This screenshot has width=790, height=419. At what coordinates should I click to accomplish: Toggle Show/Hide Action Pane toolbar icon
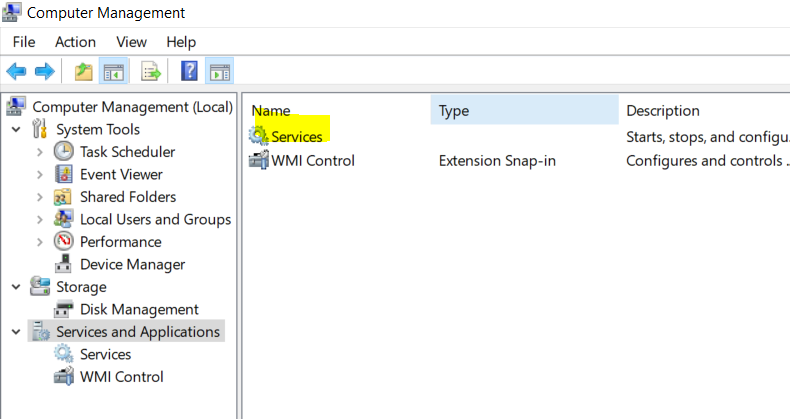[219, 71]
